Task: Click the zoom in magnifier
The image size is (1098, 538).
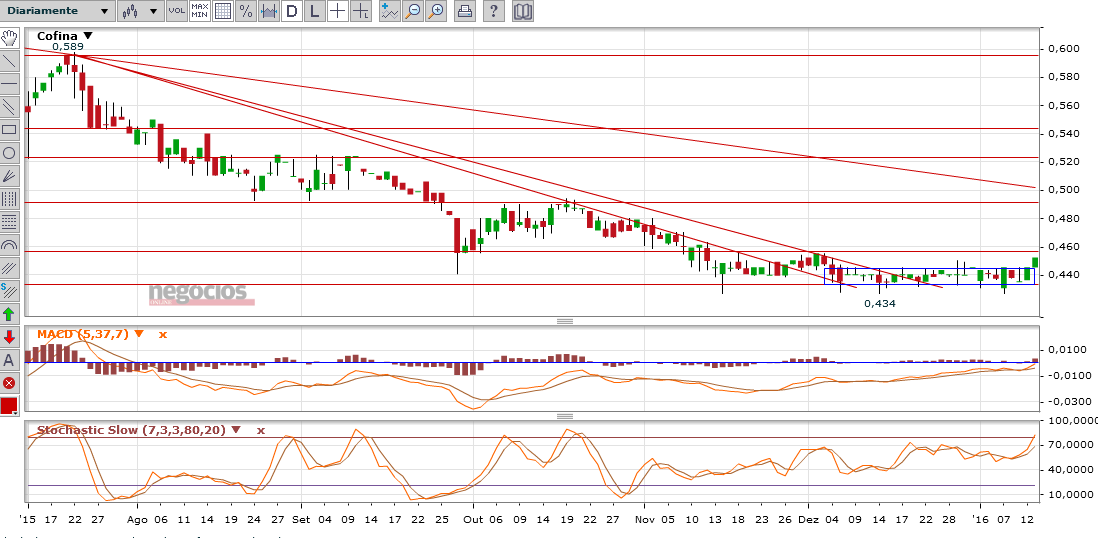Action: click(x=435, y=11)
